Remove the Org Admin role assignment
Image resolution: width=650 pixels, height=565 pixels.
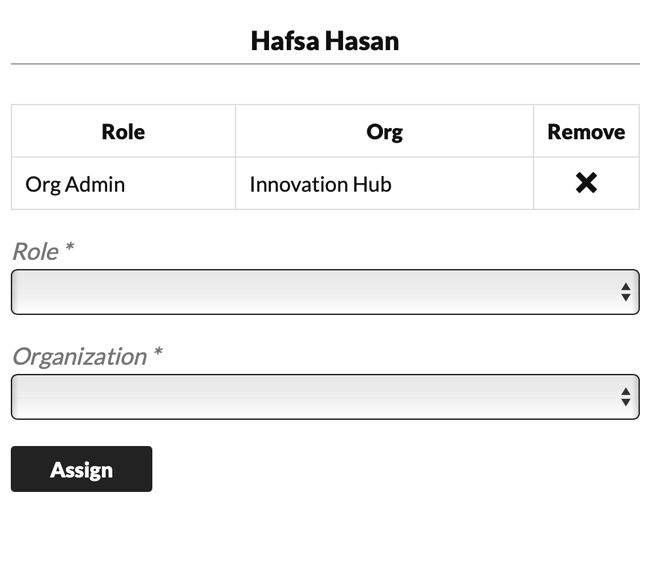pyautogui.click(x=586, y=183)
